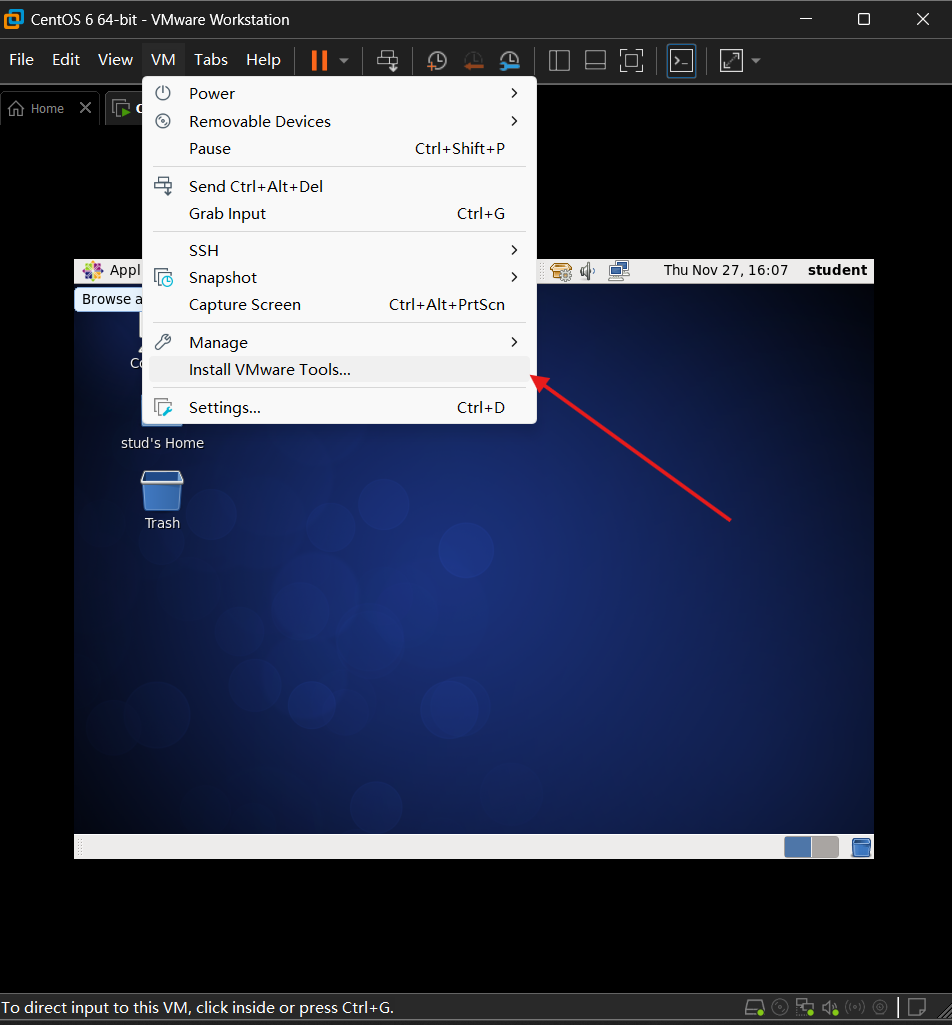
Task: Toggle the thumbnail bar panel icon
Action: 595,61
